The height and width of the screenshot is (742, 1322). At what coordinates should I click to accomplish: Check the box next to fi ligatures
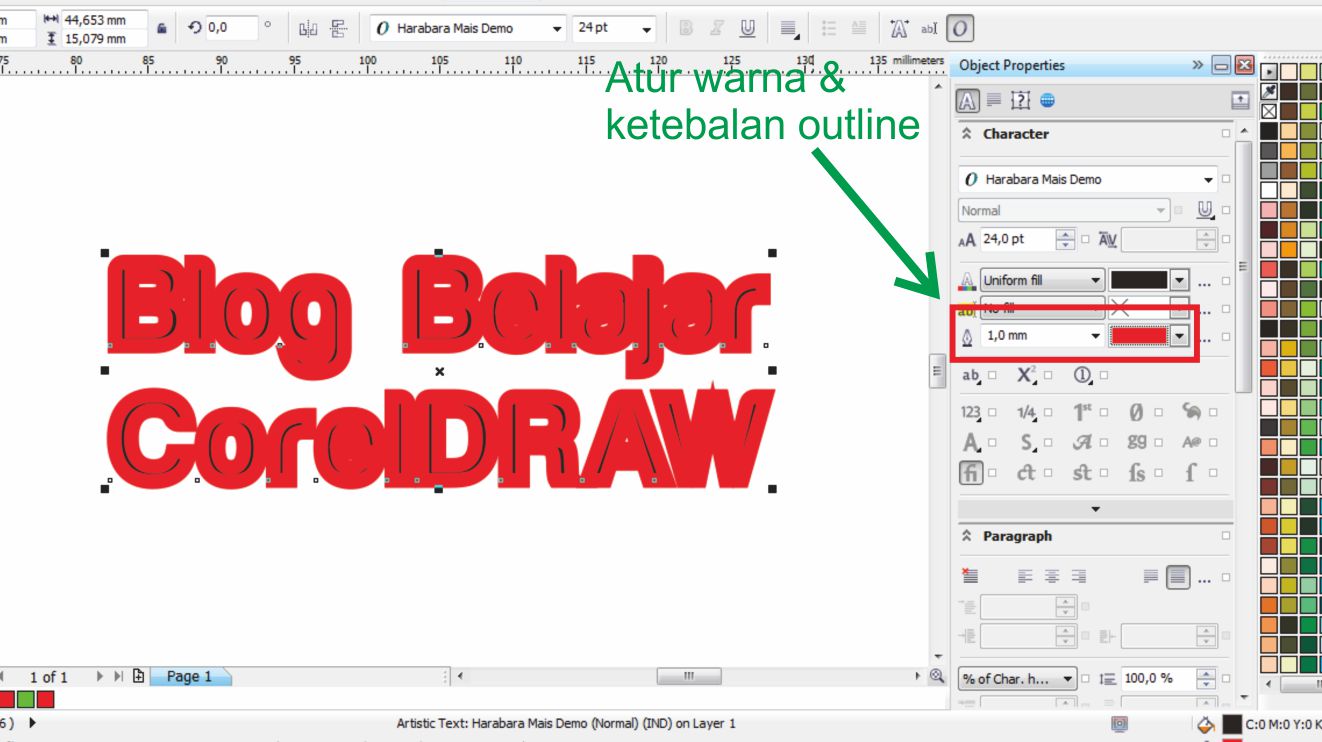[x=993, y=474]
